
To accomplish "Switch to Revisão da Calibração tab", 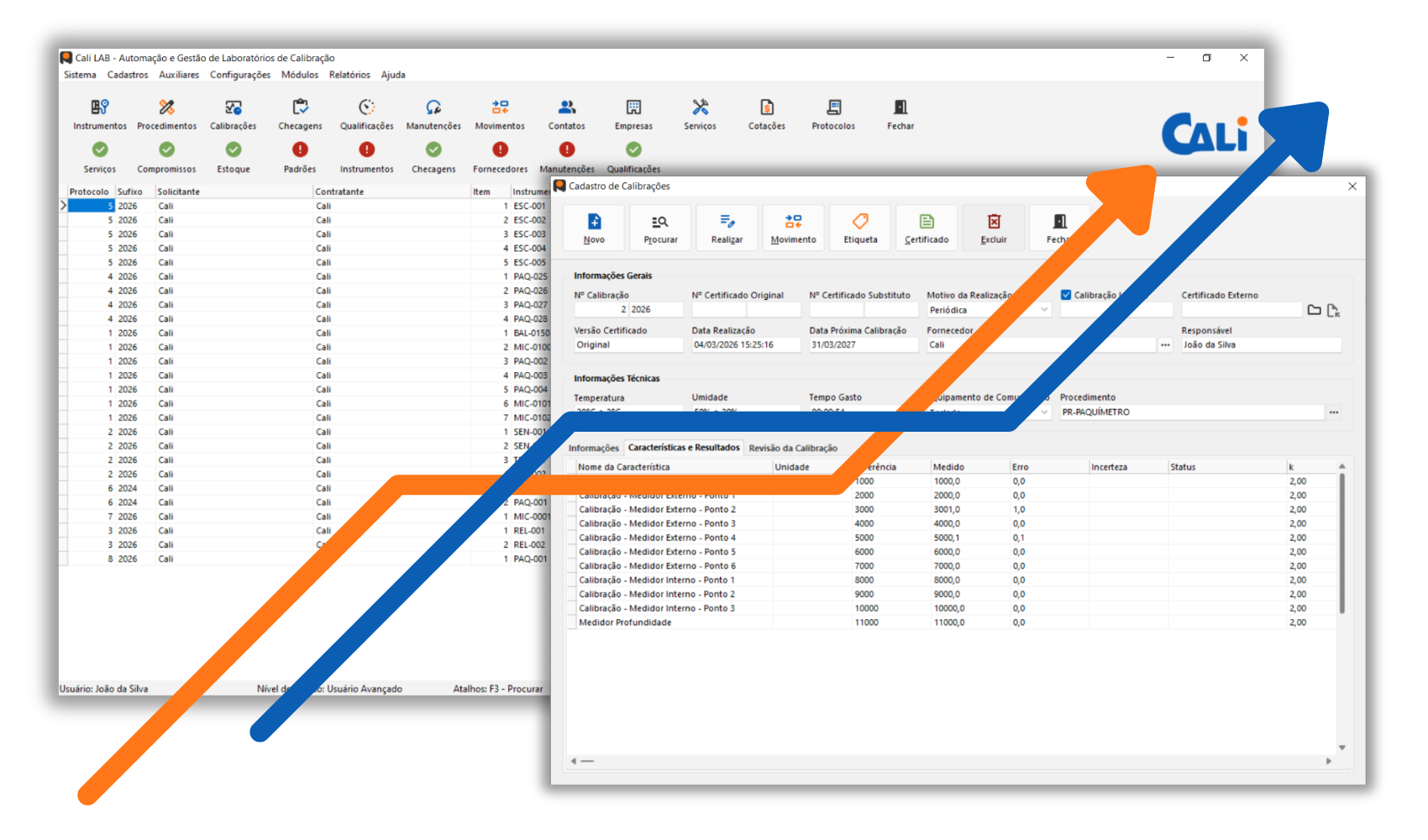I will 793,449.
